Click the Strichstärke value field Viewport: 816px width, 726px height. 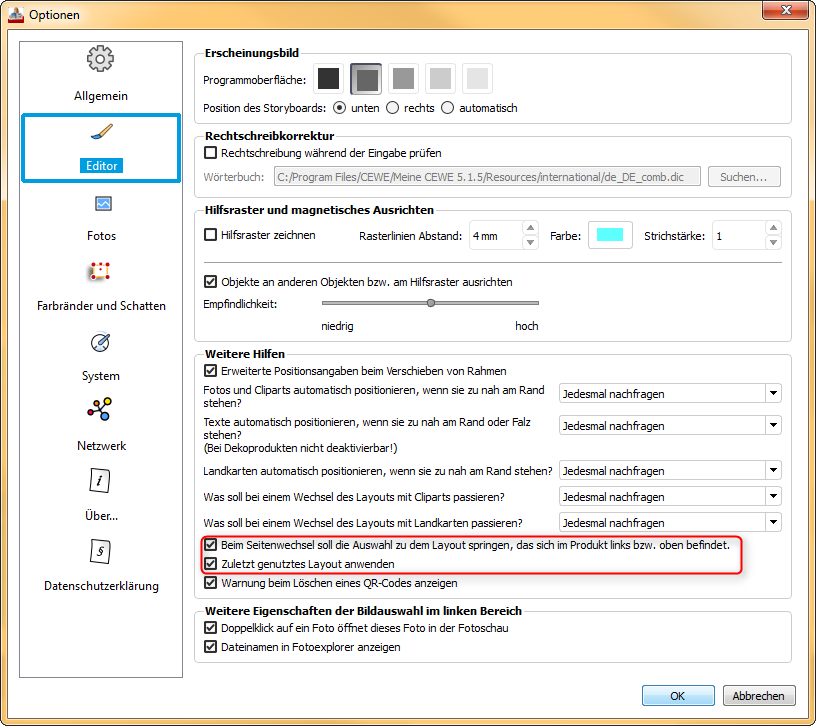pos(739,236)
